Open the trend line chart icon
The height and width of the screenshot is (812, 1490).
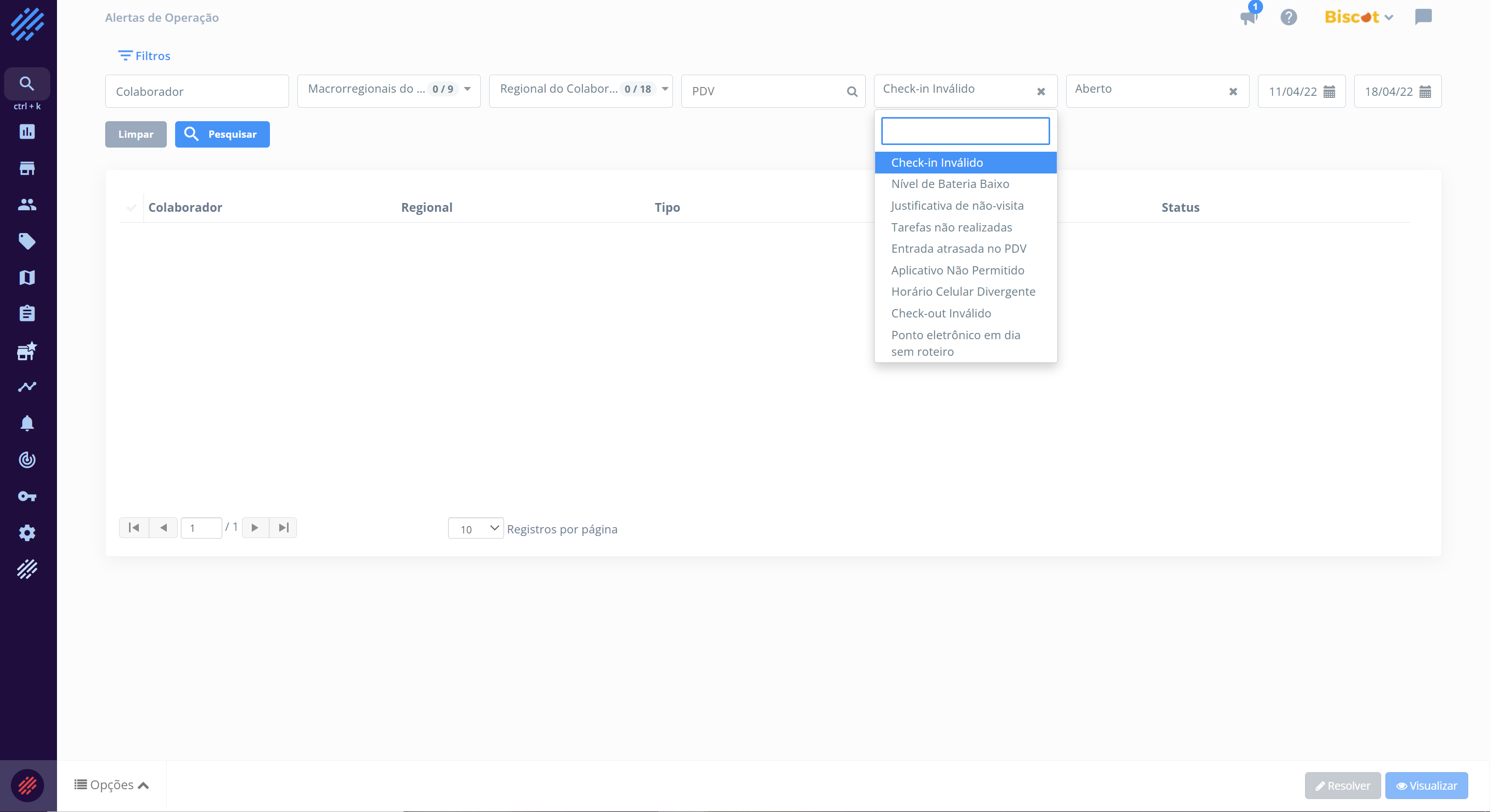27,387
